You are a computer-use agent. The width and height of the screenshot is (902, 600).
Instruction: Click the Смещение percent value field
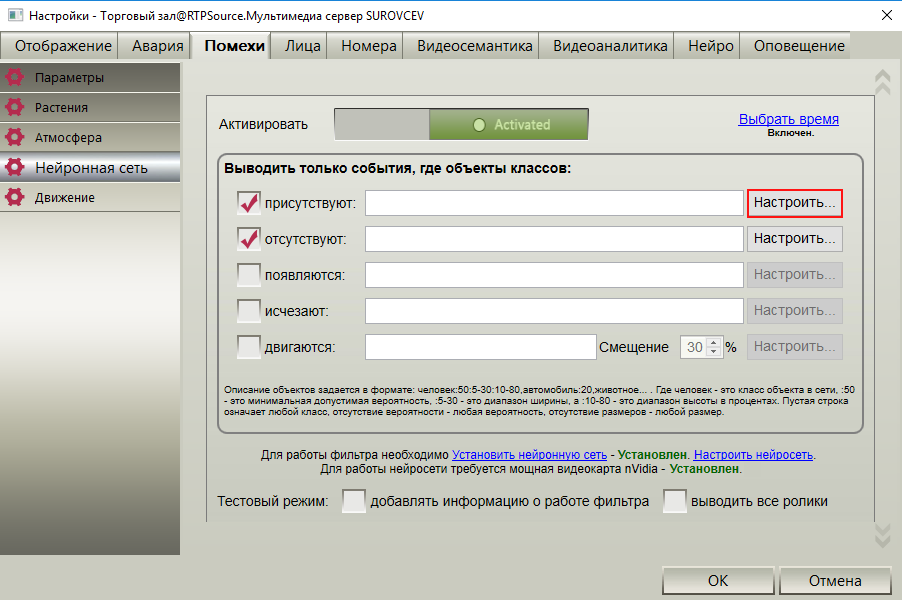694,347
